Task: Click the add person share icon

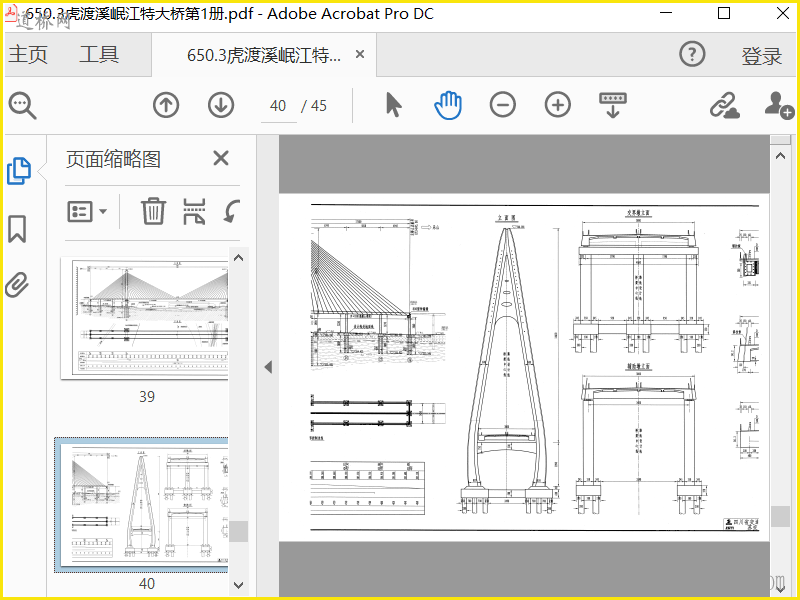Action: click(779, 105)
